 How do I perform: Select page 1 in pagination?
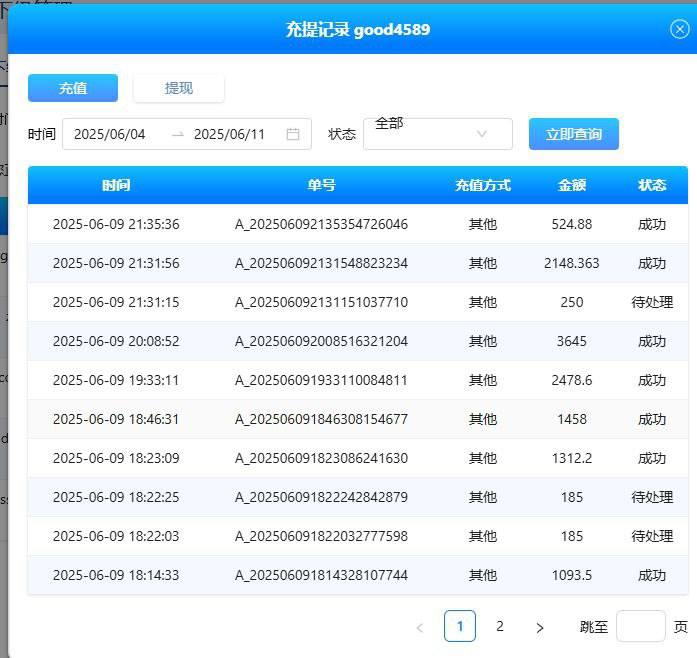click(x=460, y=627)
